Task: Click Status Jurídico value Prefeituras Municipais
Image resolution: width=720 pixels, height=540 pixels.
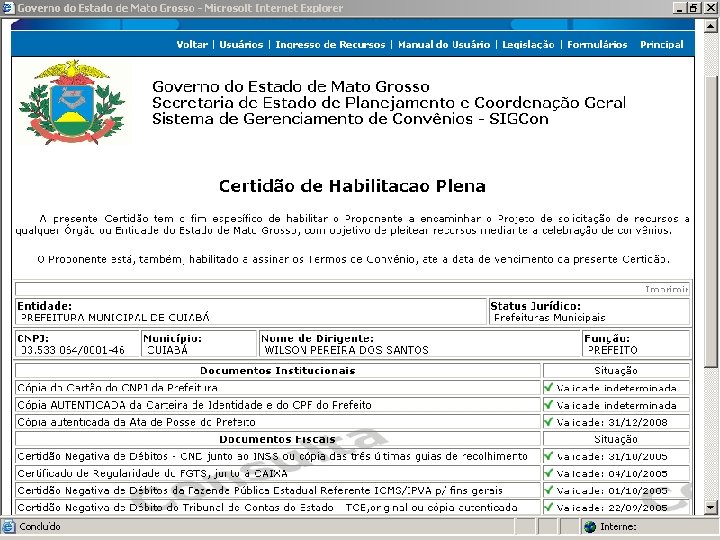Action: tap(550, 317)
